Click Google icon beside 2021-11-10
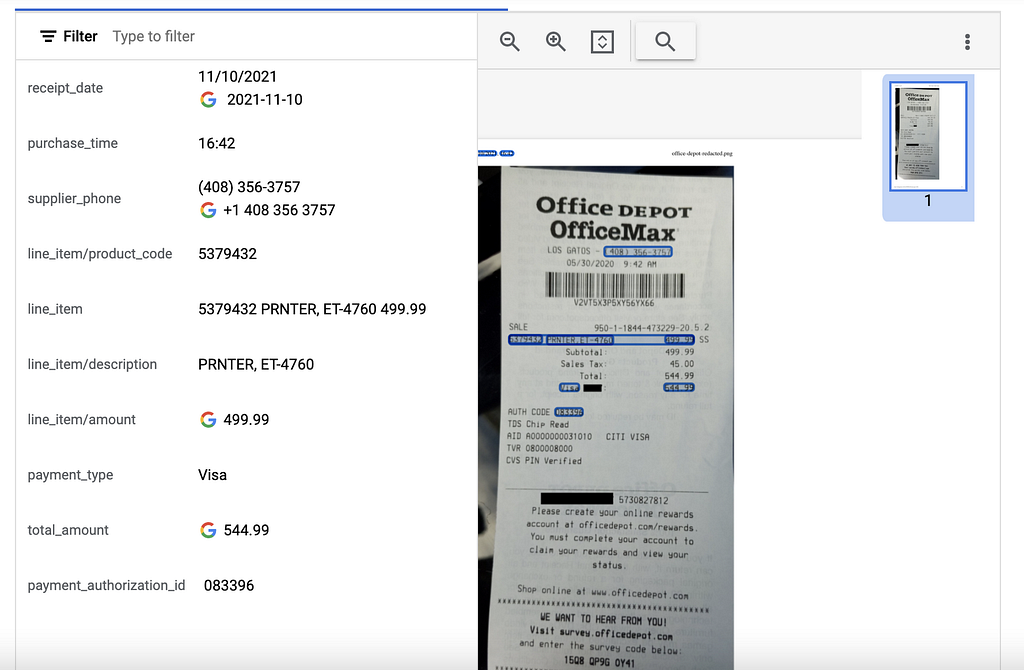1024x670 pixels. 208,100
